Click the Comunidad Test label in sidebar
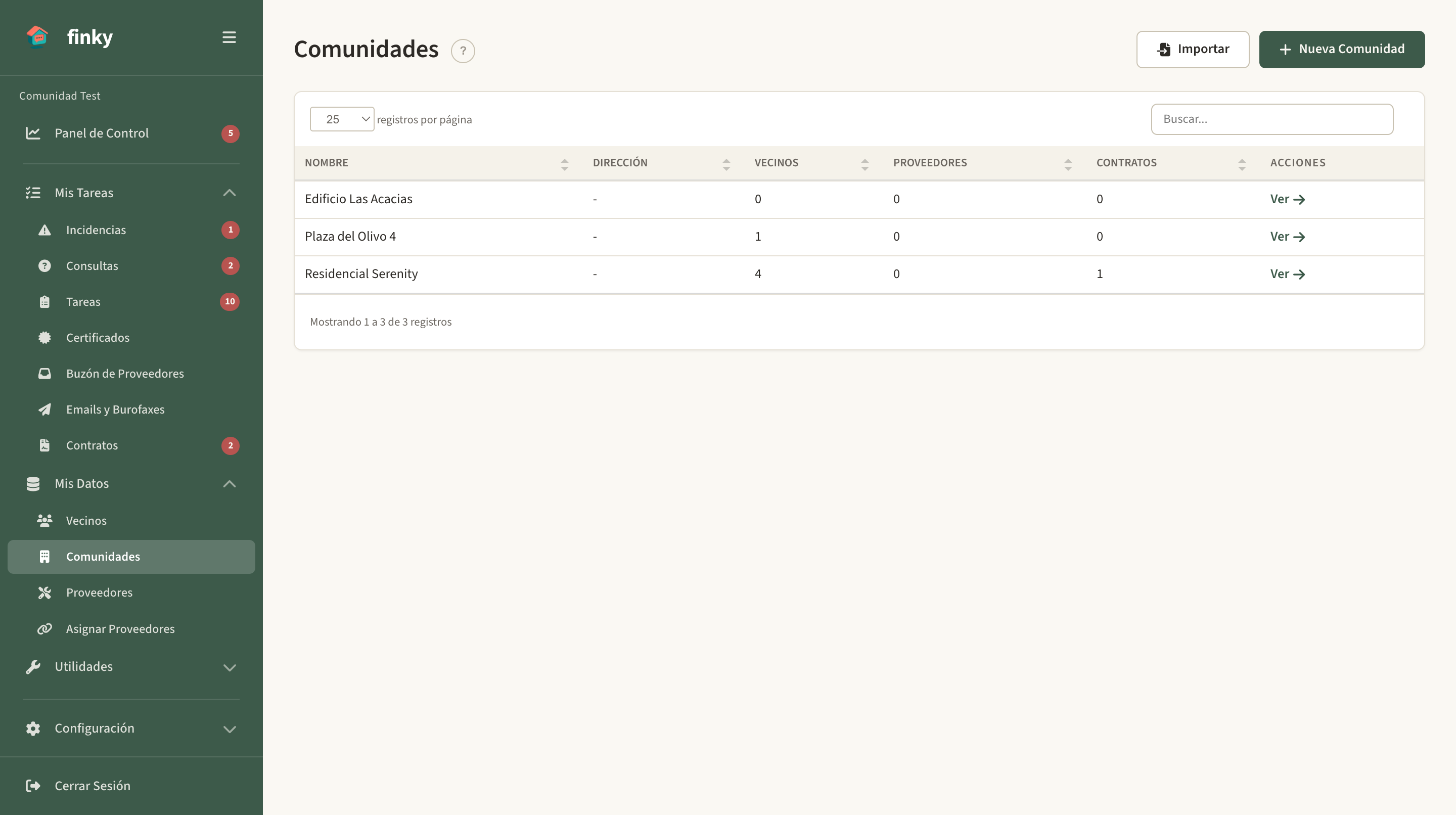1456x815 pixels. point(59,96)
